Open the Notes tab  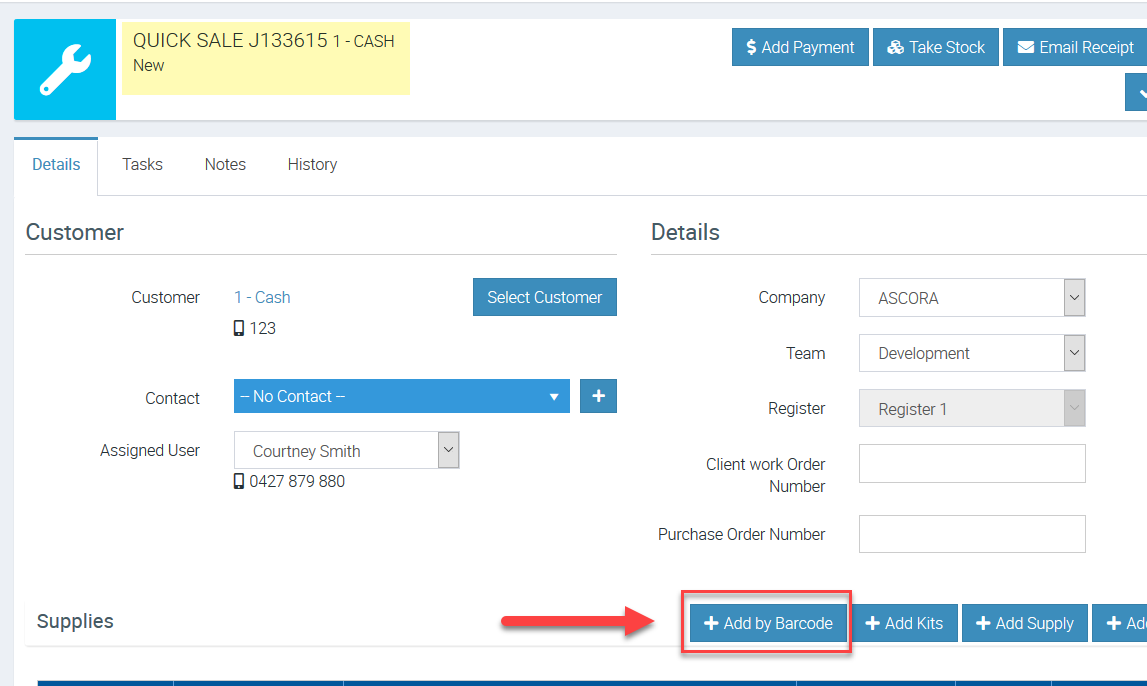tap(225, 164)
